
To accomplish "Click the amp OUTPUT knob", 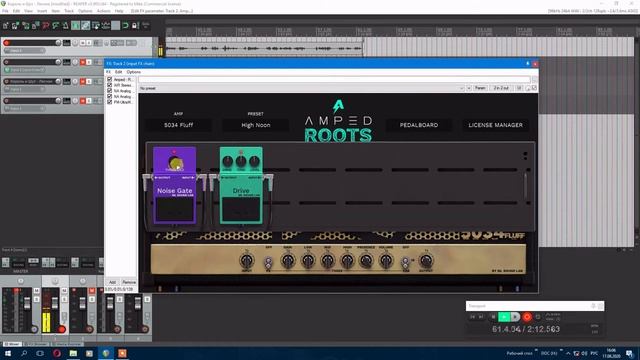I will [x=426, y=260].
